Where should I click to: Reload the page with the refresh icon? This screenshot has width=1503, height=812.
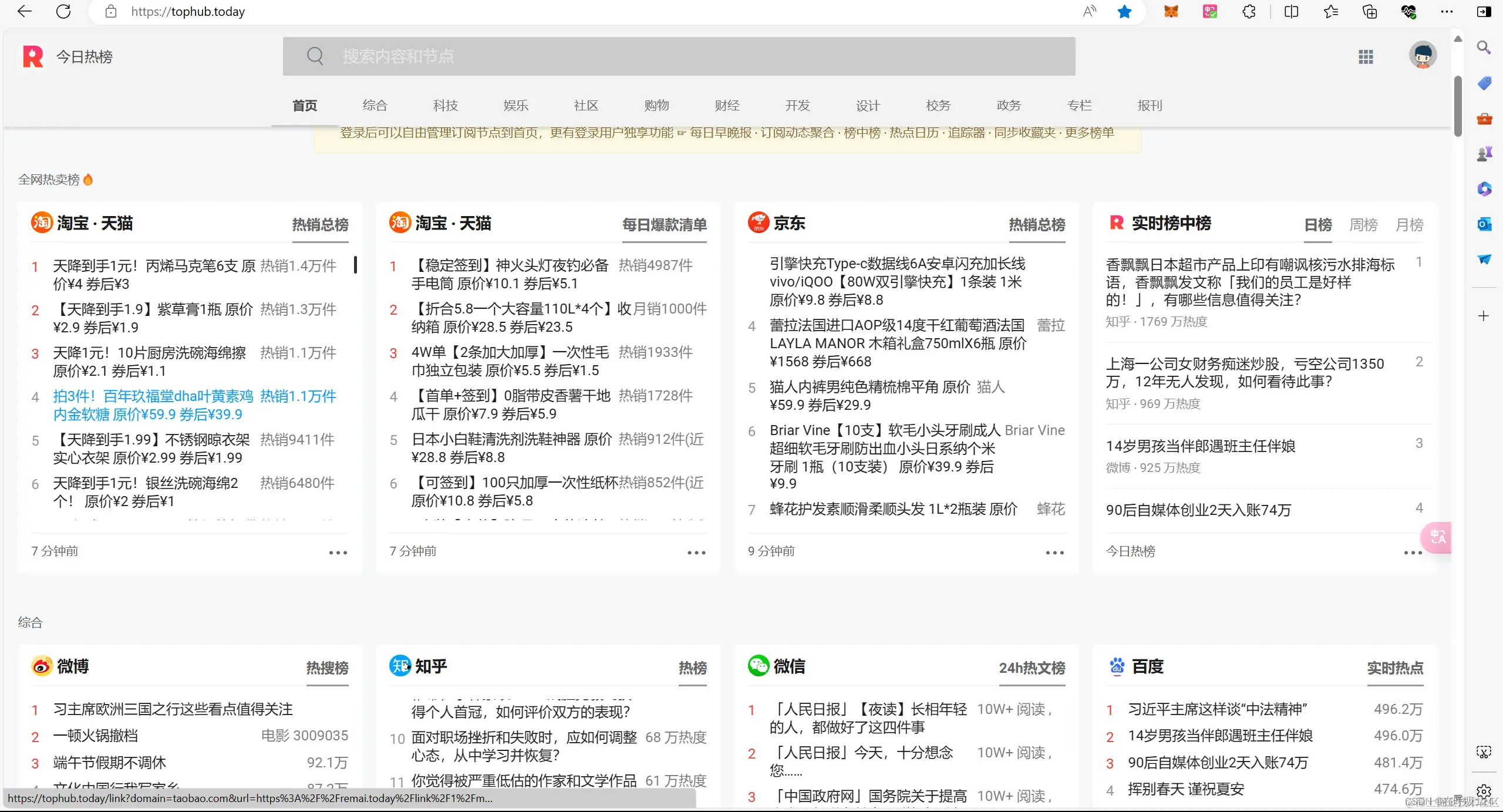(x=63, y=11)
